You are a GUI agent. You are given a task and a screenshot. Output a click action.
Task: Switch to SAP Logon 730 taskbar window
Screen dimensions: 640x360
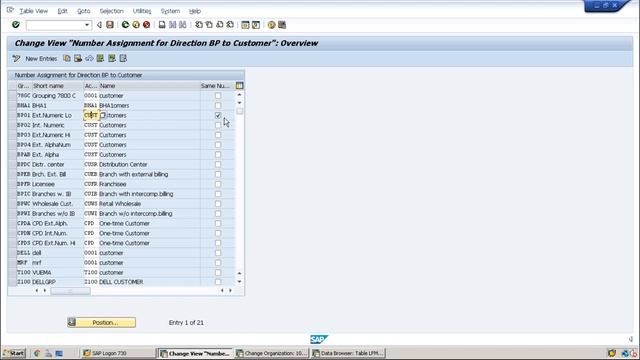point(118,353)
